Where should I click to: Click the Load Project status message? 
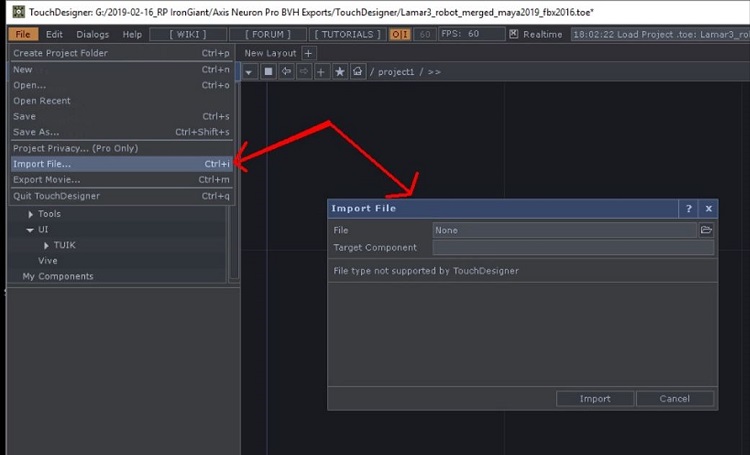coord(660,34)
